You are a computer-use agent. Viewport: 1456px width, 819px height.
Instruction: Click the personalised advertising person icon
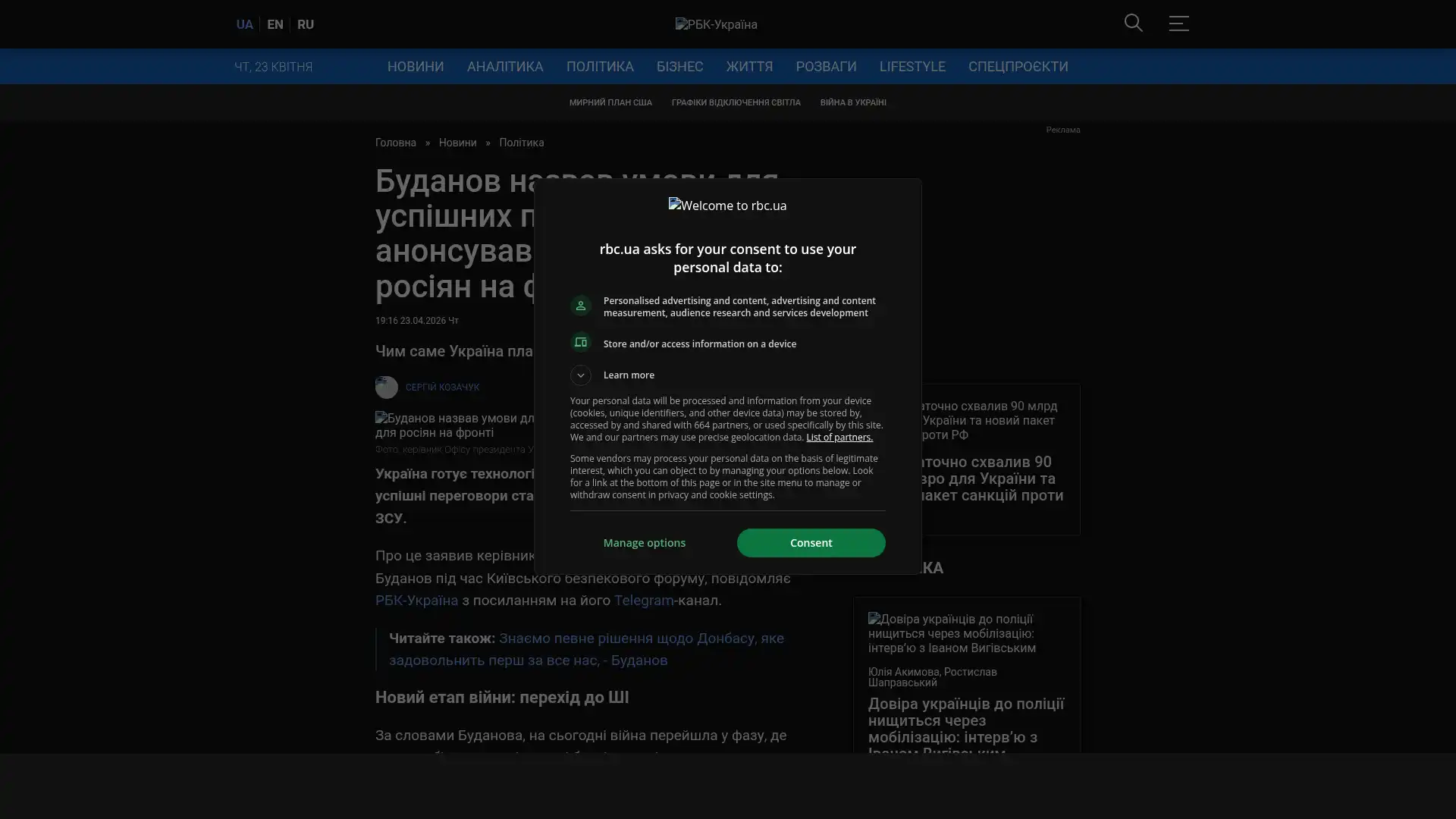[581, 306]
